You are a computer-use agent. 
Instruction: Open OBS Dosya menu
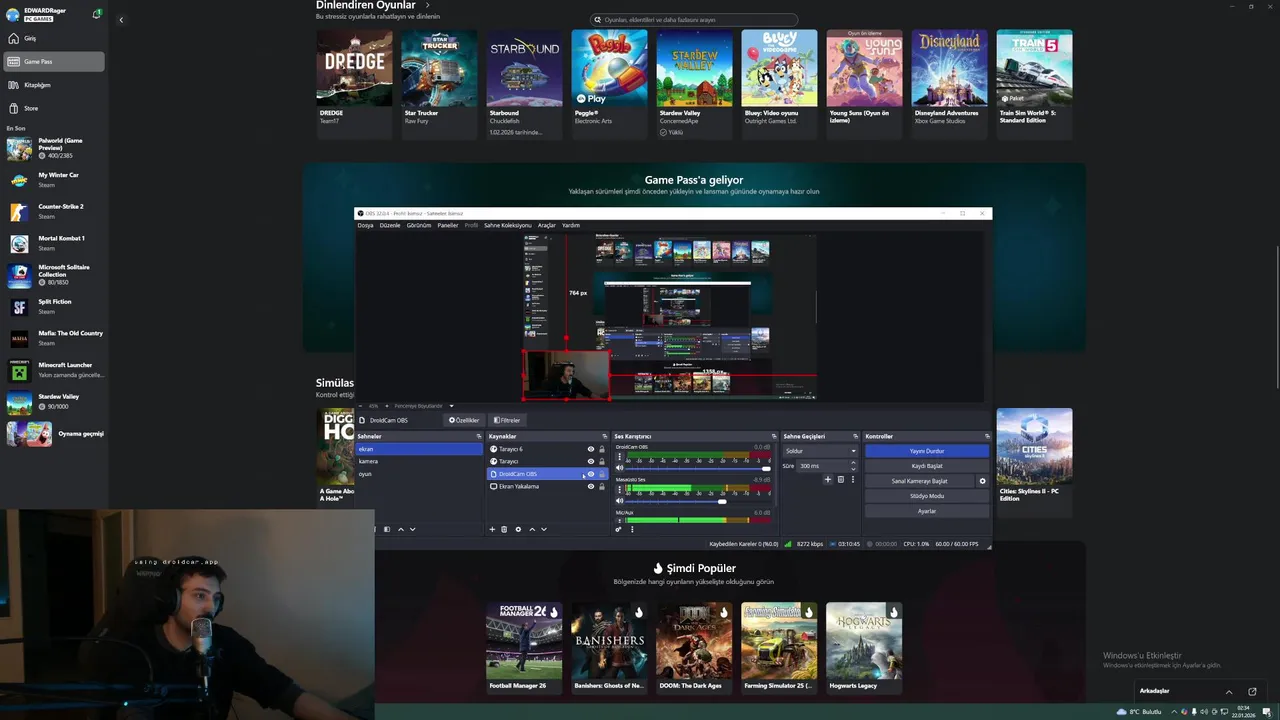pos(365,225)
